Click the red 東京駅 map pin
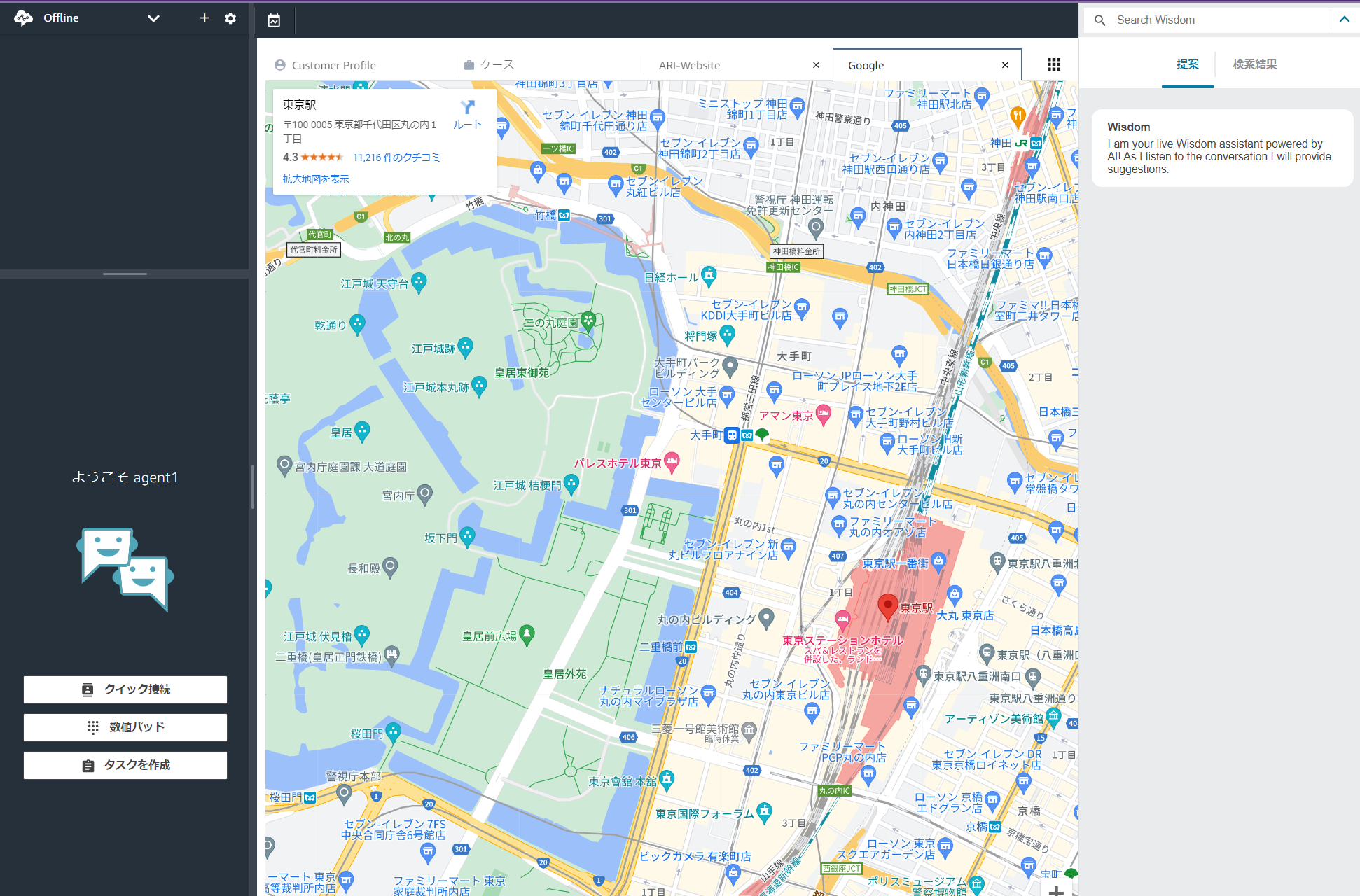 coord(887,606)
